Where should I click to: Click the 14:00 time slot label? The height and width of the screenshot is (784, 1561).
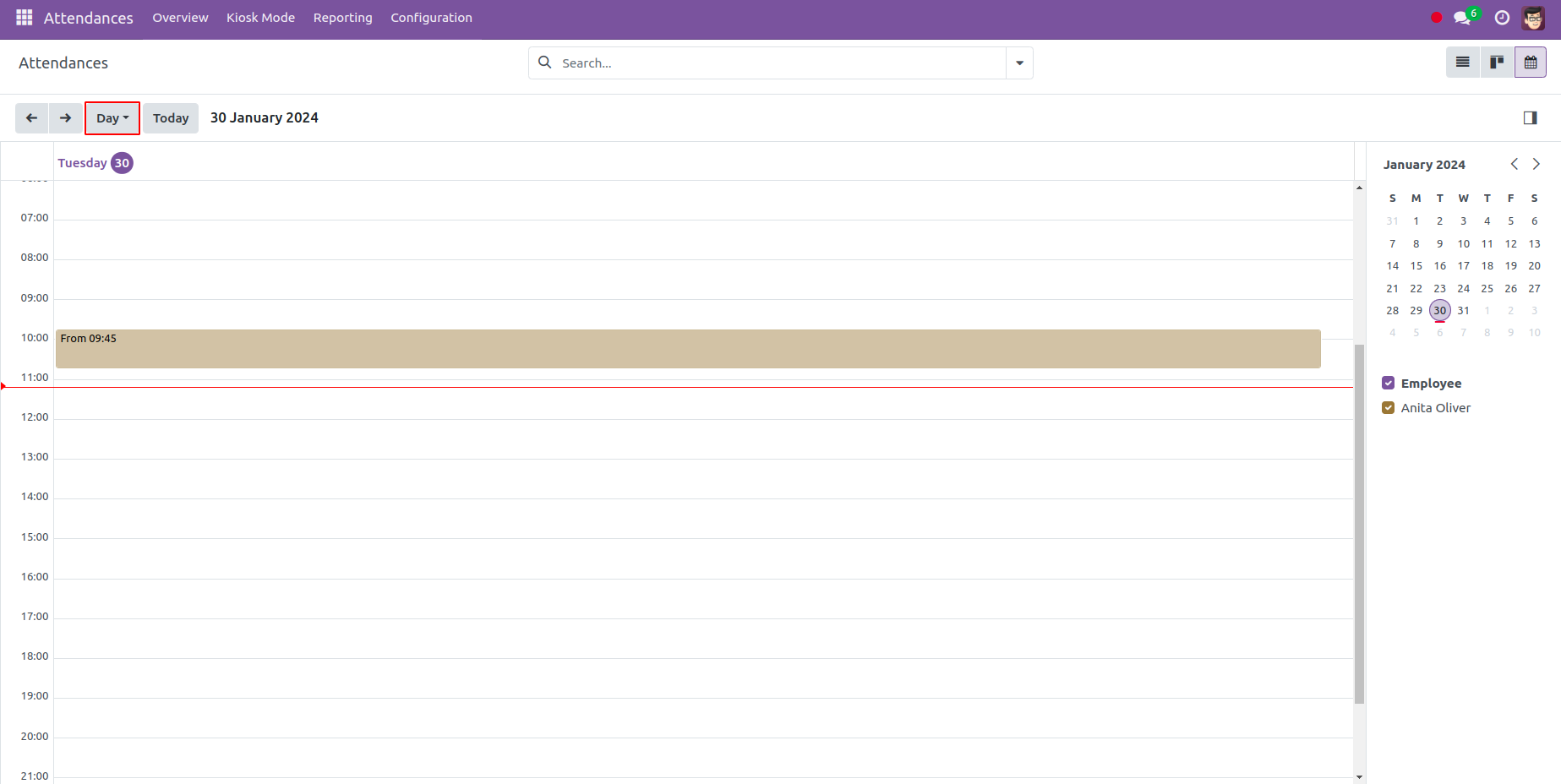[35, 497]
